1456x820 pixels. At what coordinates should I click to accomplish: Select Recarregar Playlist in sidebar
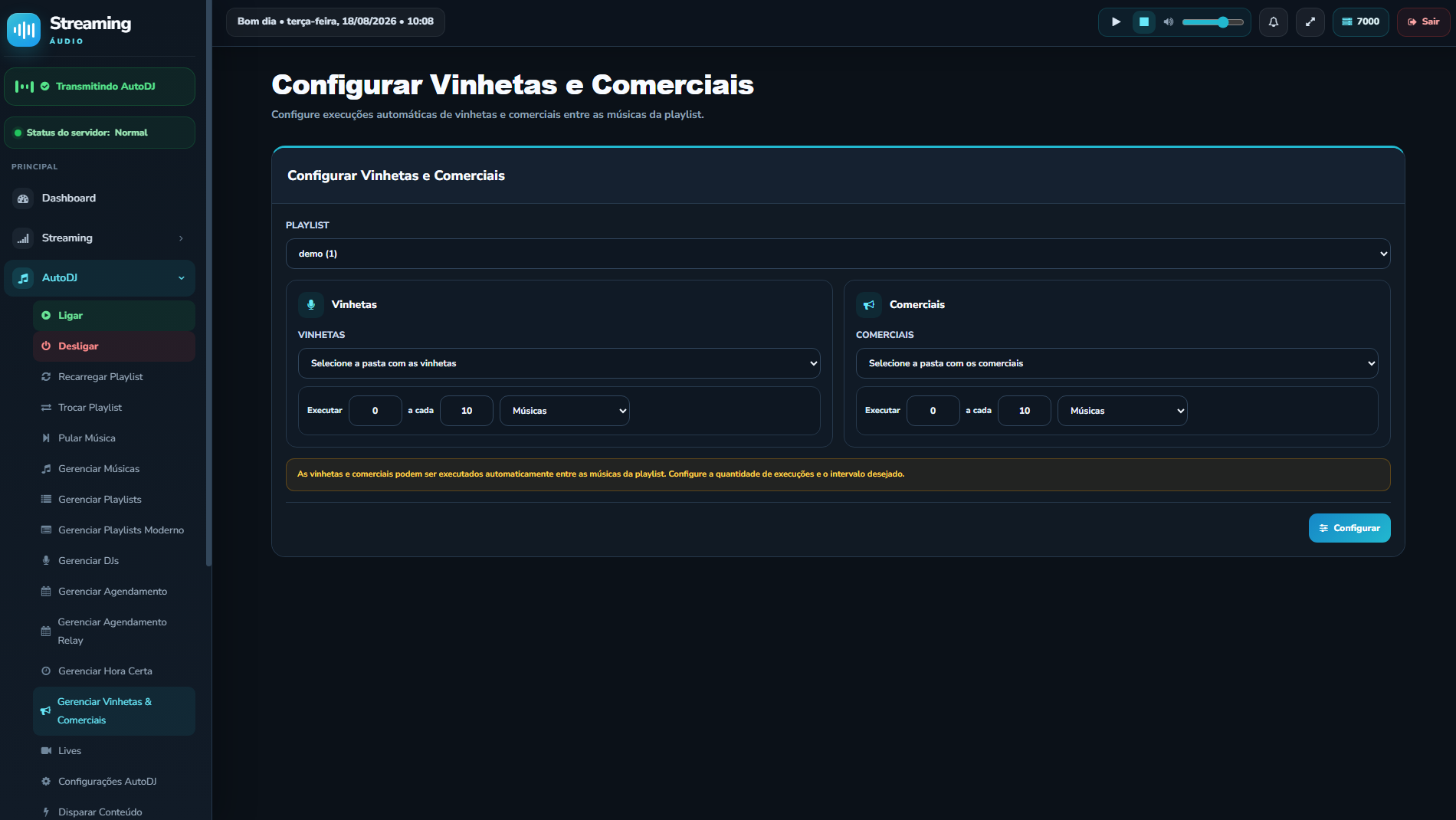[114, 377]
